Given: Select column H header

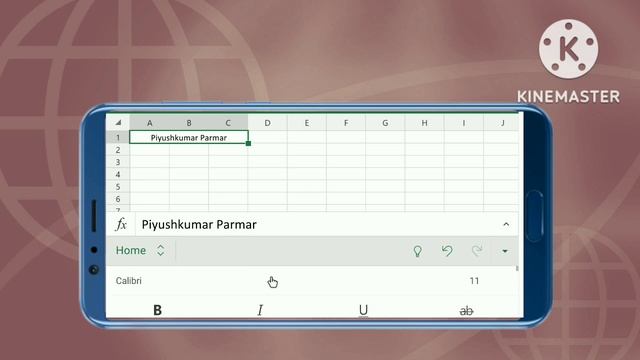Looking at the screenshot, I should coord(424,123).
